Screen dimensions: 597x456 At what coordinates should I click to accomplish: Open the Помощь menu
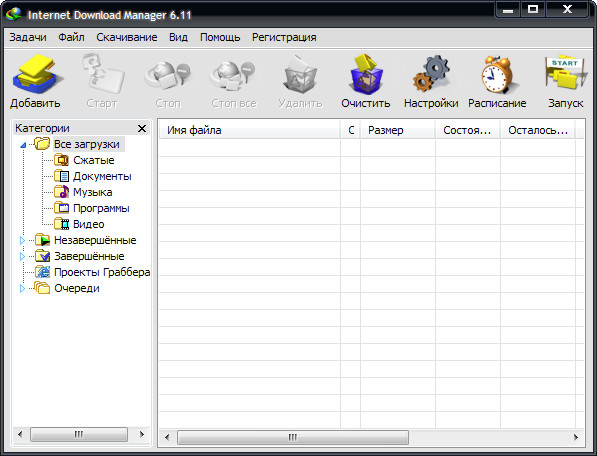[x=220, y=37]
